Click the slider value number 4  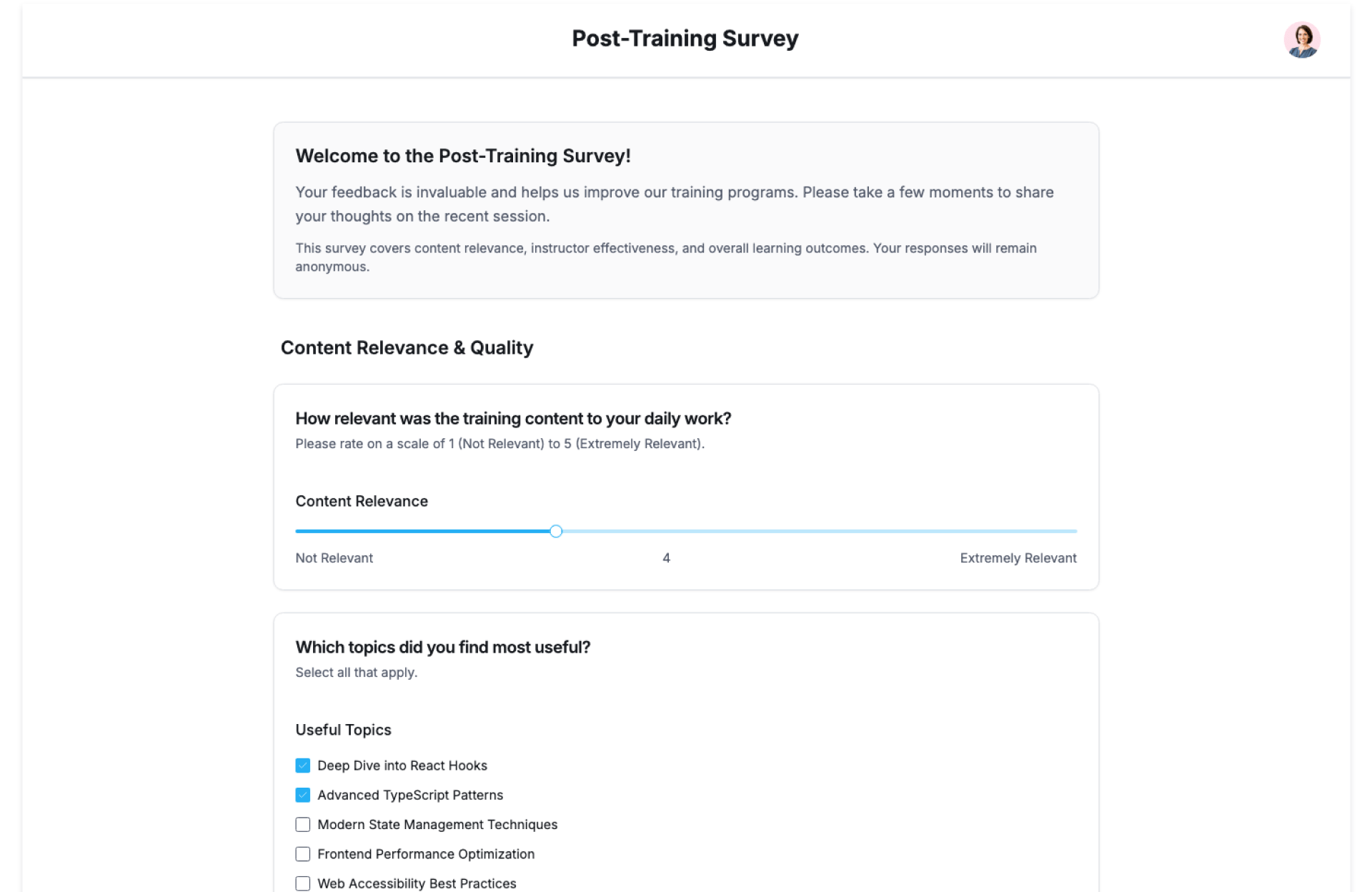666,558
